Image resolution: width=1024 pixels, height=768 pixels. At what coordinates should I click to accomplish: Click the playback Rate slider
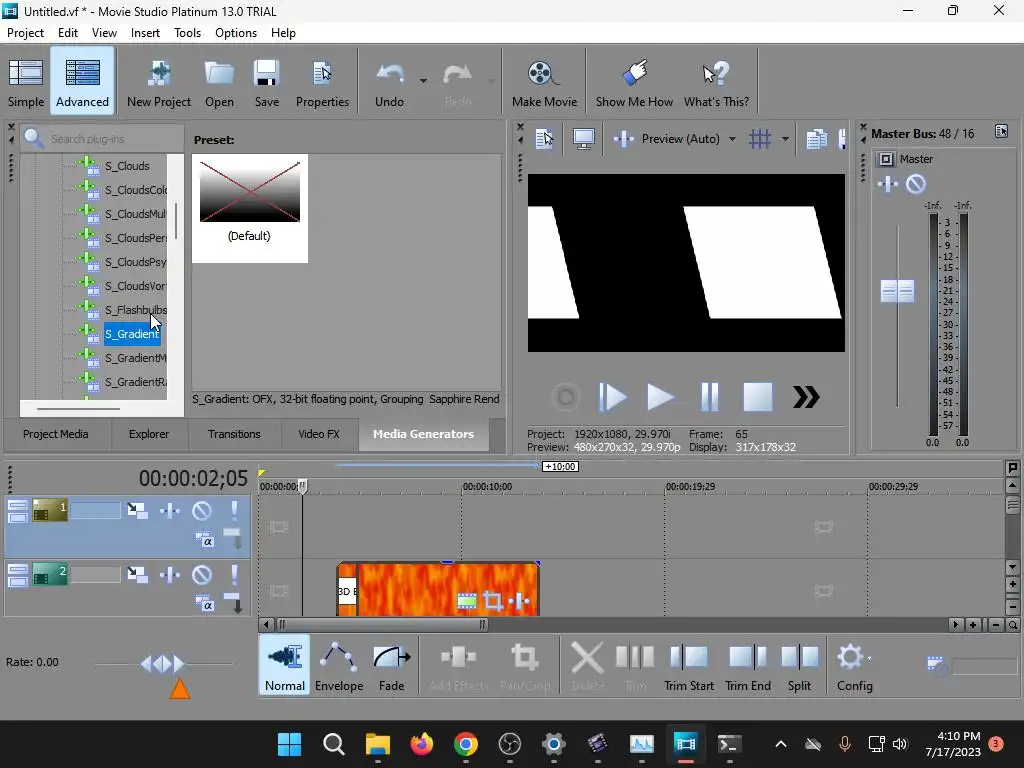(x=163, y=664)
